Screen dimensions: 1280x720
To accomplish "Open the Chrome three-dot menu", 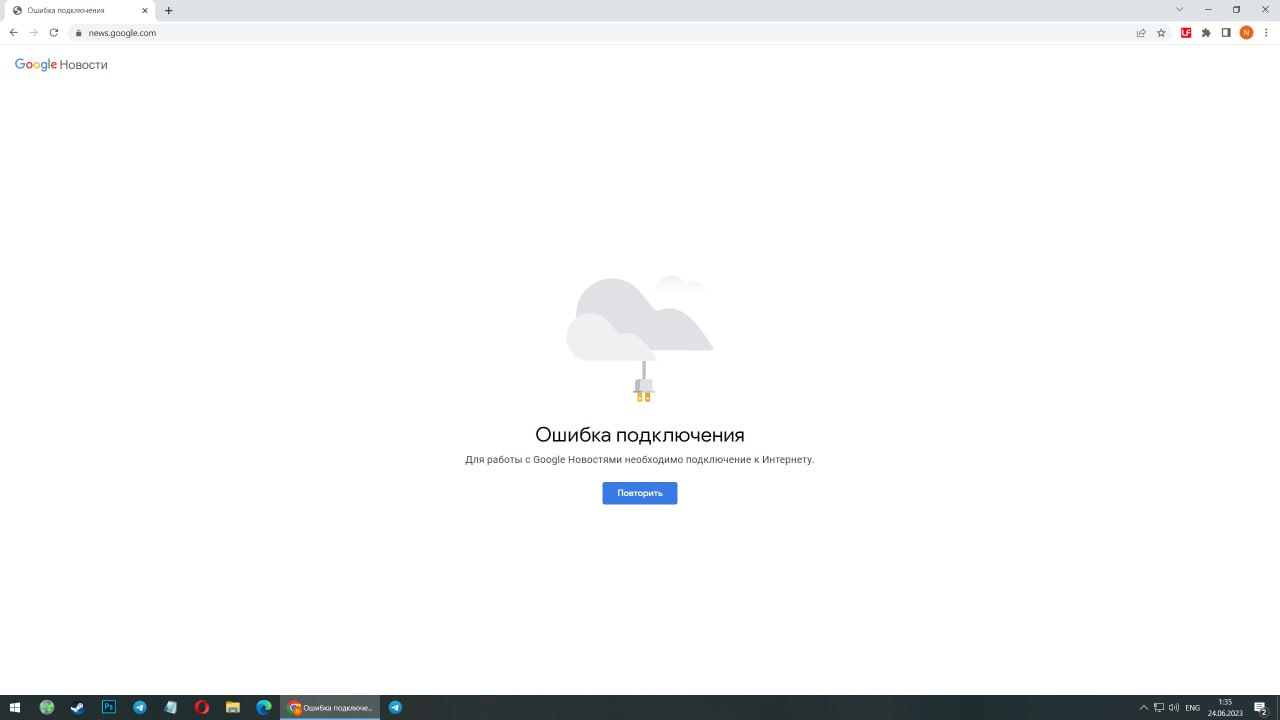I will click(1266, 33).
